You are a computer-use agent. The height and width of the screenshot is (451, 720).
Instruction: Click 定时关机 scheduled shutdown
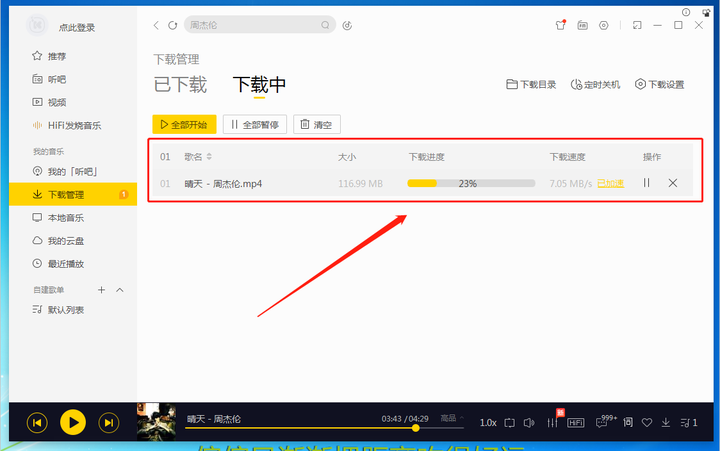(595, 85)
